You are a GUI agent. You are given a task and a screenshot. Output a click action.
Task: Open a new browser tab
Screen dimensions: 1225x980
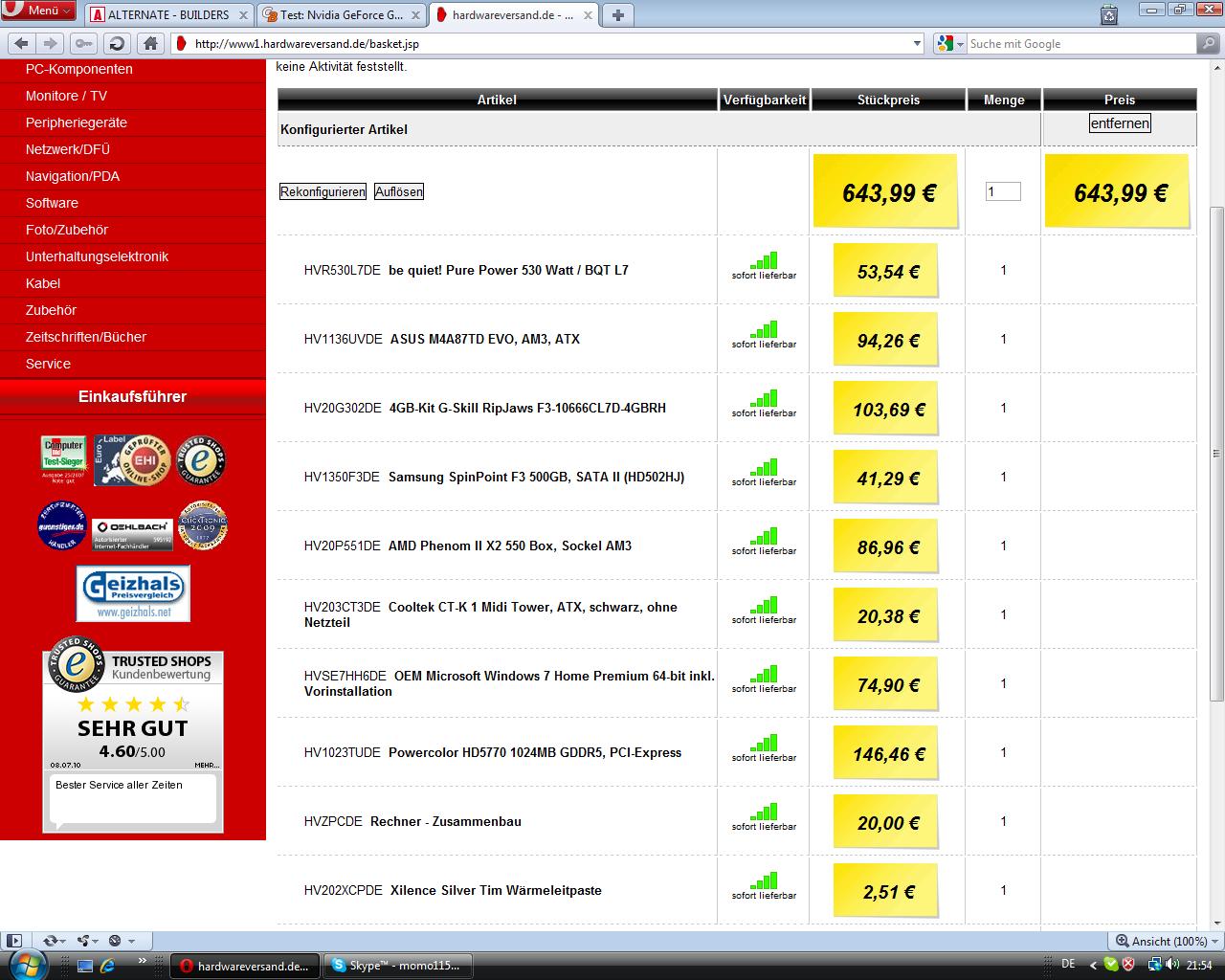[x=618, y=14]
